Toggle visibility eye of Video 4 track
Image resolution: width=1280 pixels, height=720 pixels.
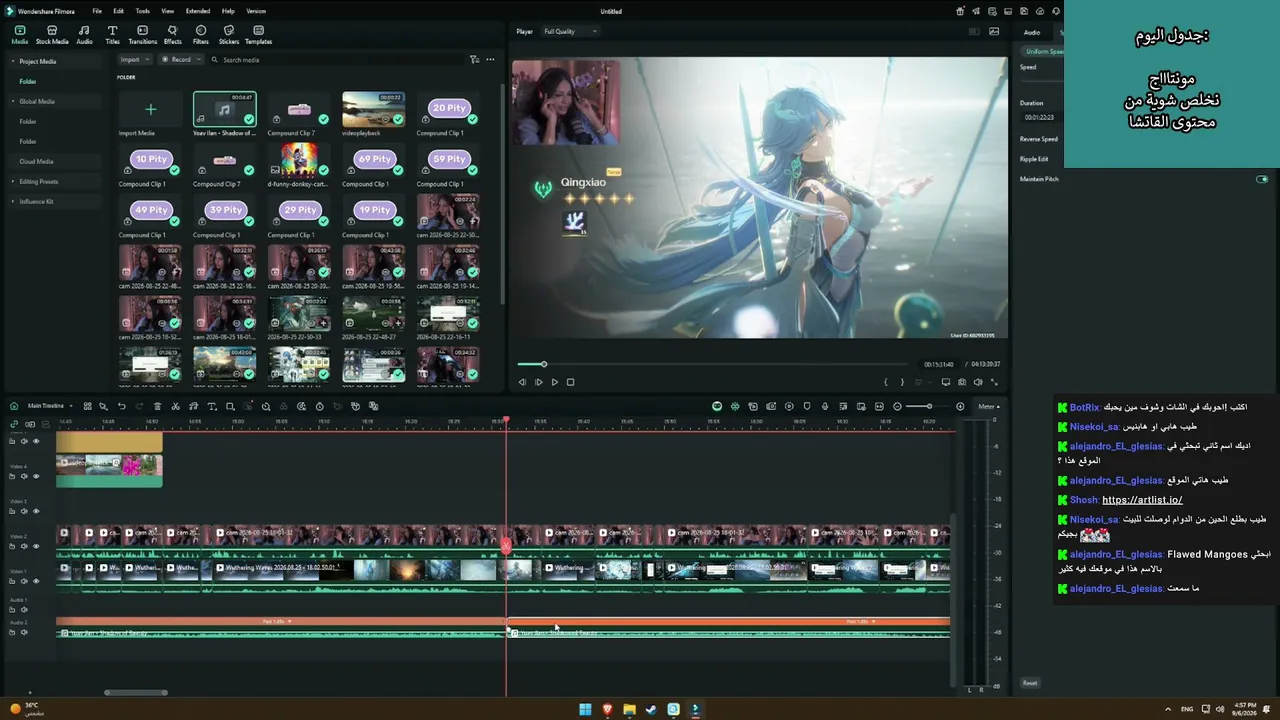tap(36, 476)
